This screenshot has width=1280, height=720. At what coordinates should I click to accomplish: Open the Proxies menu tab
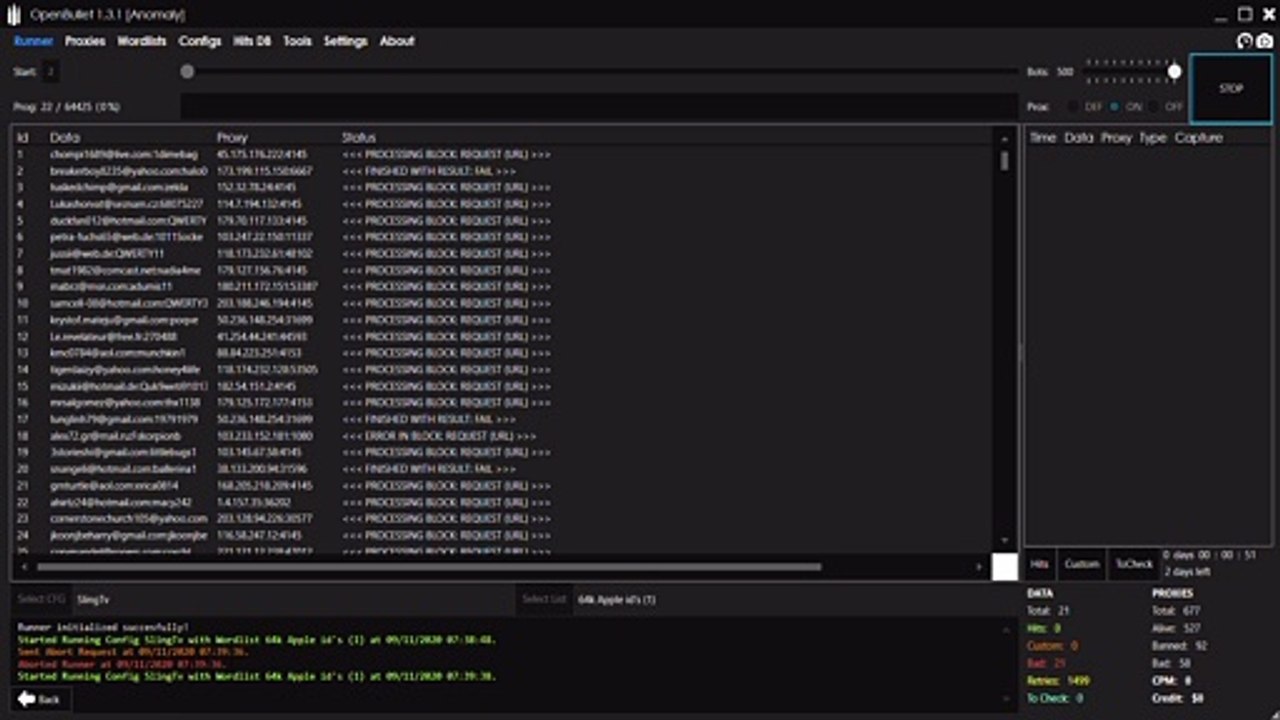coord(85,41)
